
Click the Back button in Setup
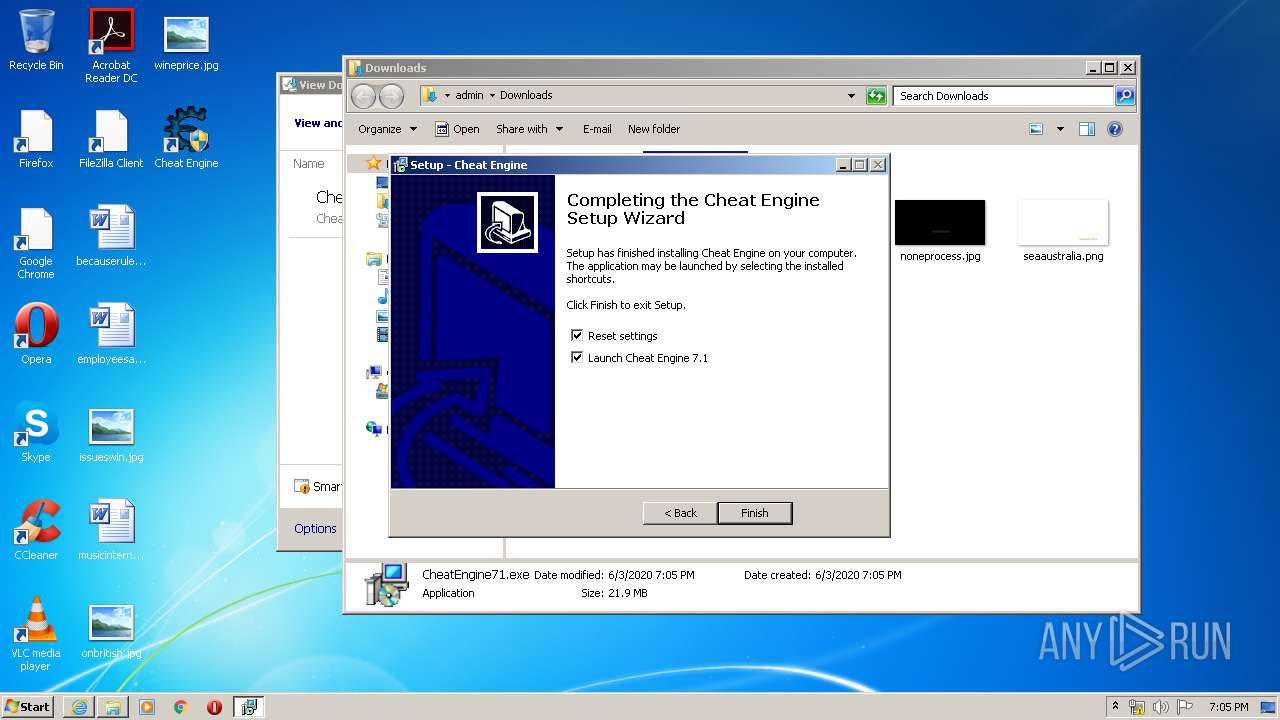(x=680, y=513)
